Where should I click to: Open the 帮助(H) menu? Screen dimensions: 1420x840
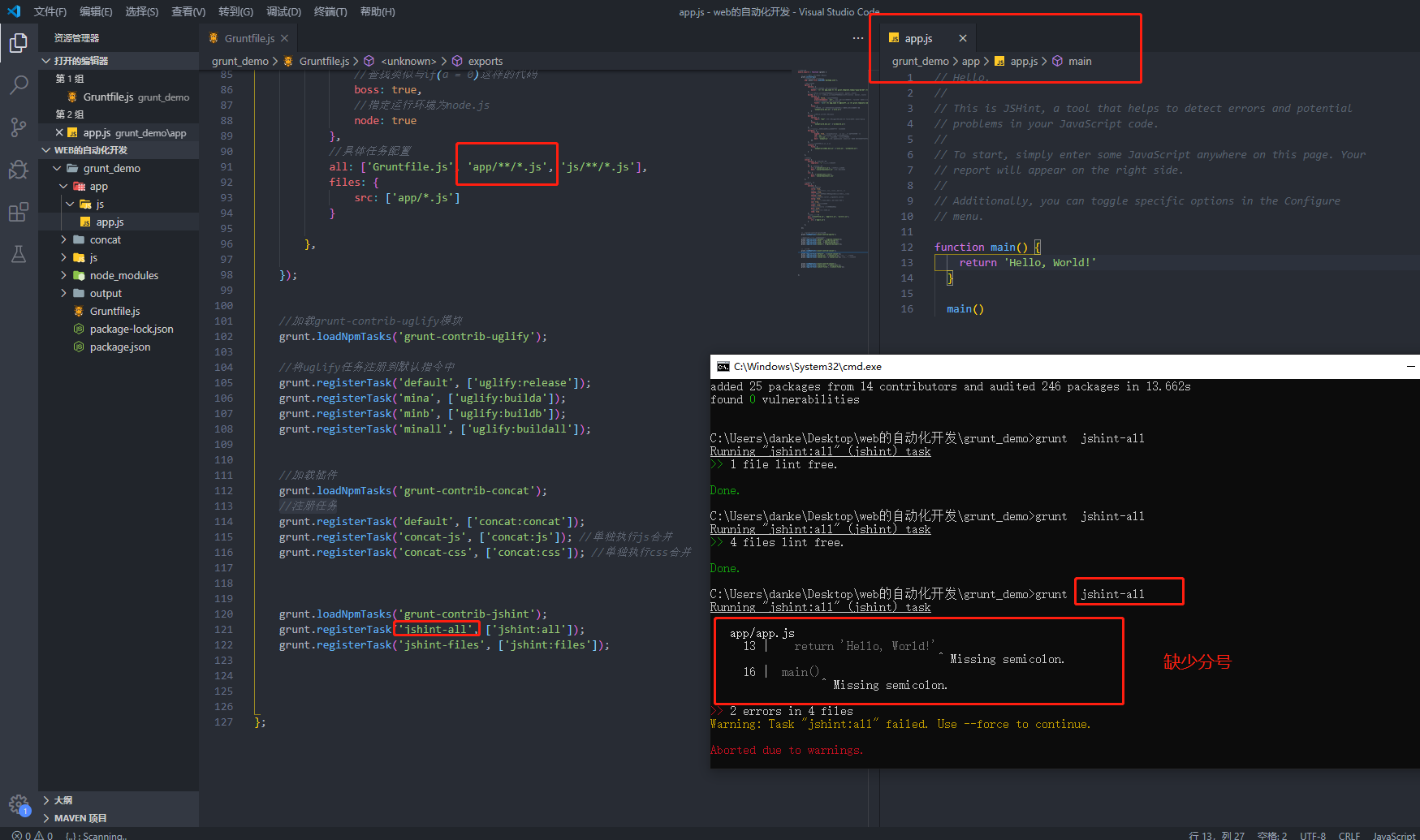click(x=378, y=11)
